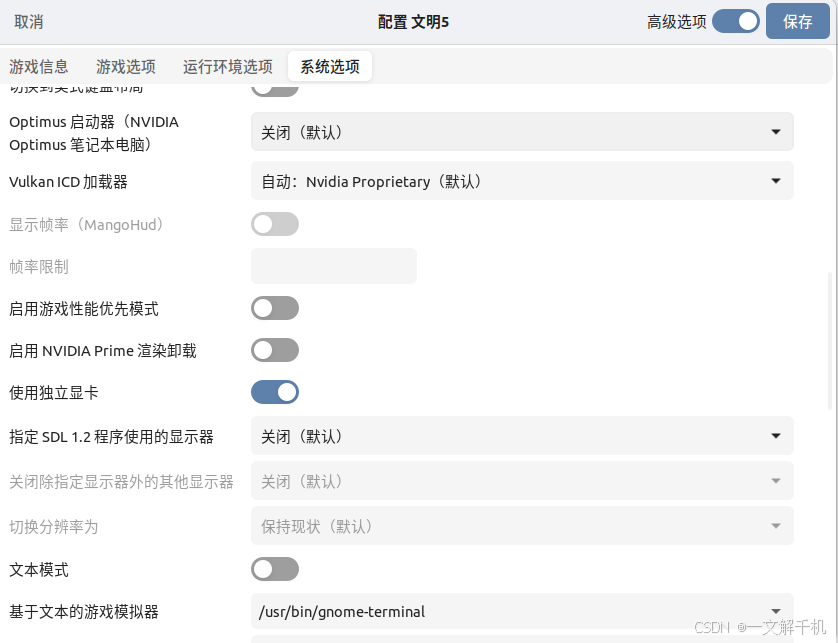
Task: Enable 启用游戏性能优先模式
Action: coord(275,308)
